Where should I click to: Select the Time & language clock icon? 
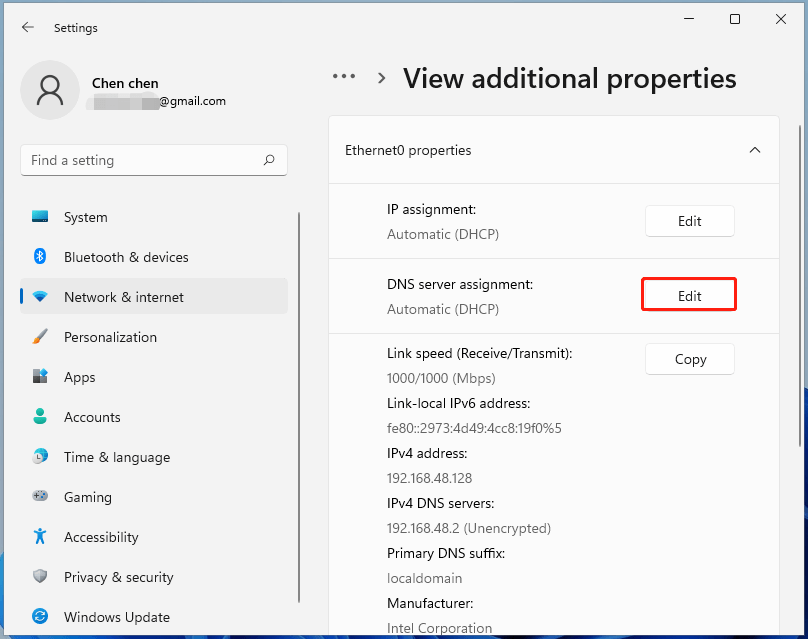pos(40,457)
